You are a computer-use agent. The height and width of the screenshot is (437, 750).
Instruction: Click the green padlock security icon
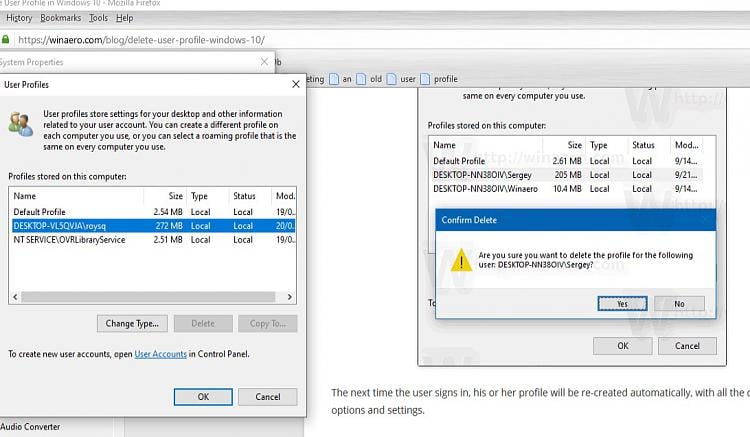(5, 39)
